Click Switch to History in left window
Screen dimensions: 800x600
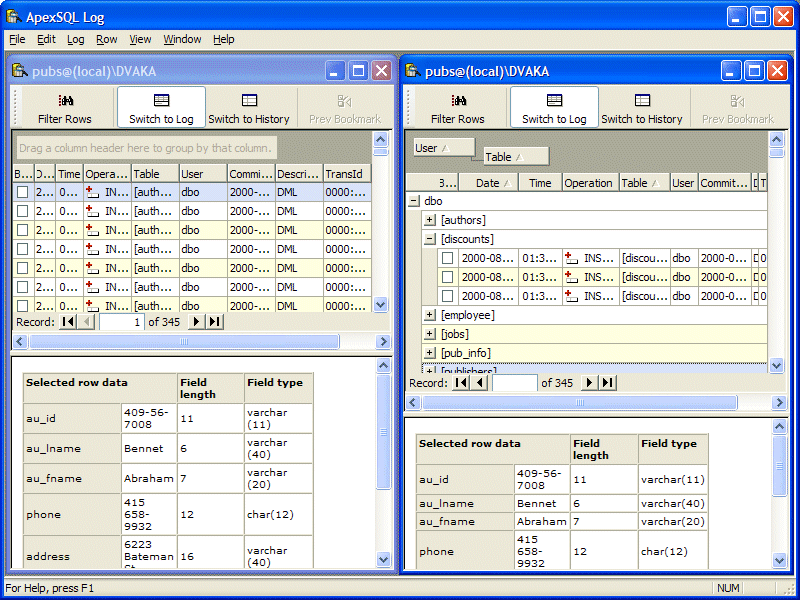click(x=249, y=109)
